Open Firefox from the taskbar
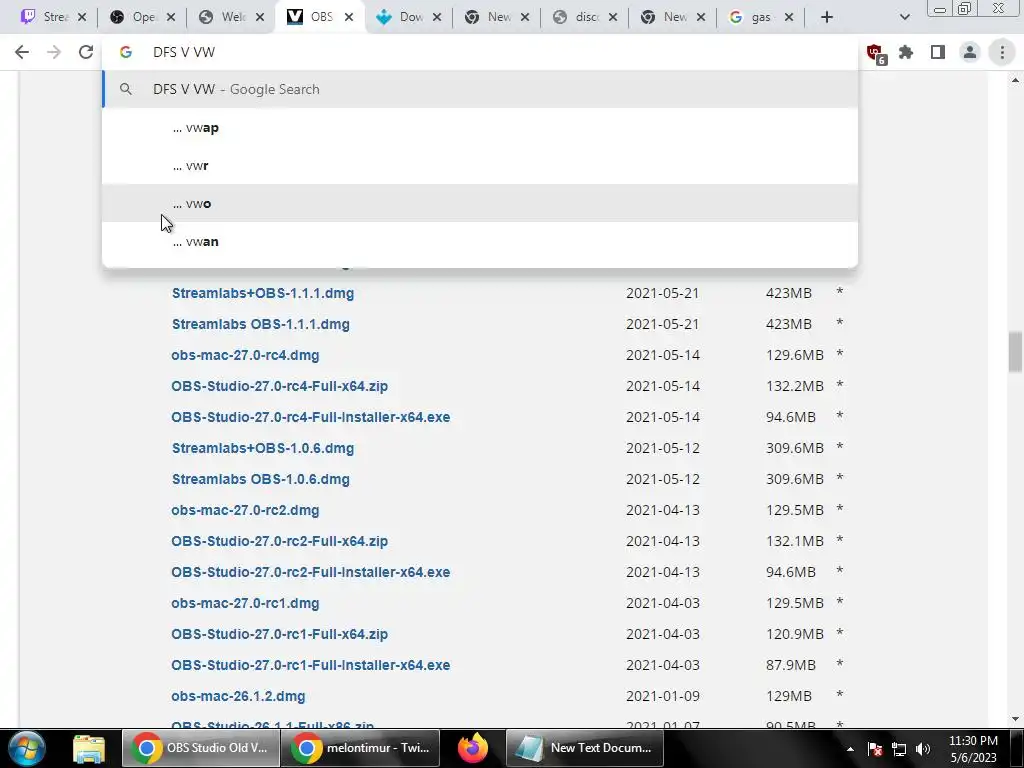The image size is (1024, 768). (x=473, y=748)
